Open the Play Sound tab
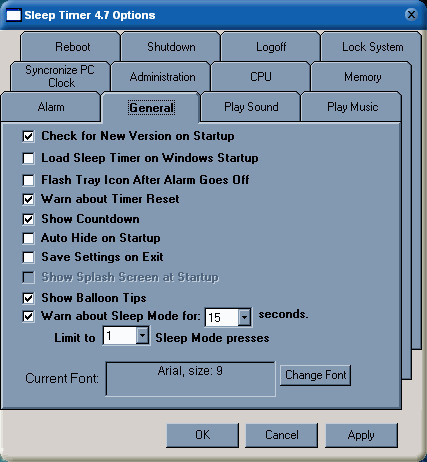 pos(251,107)
